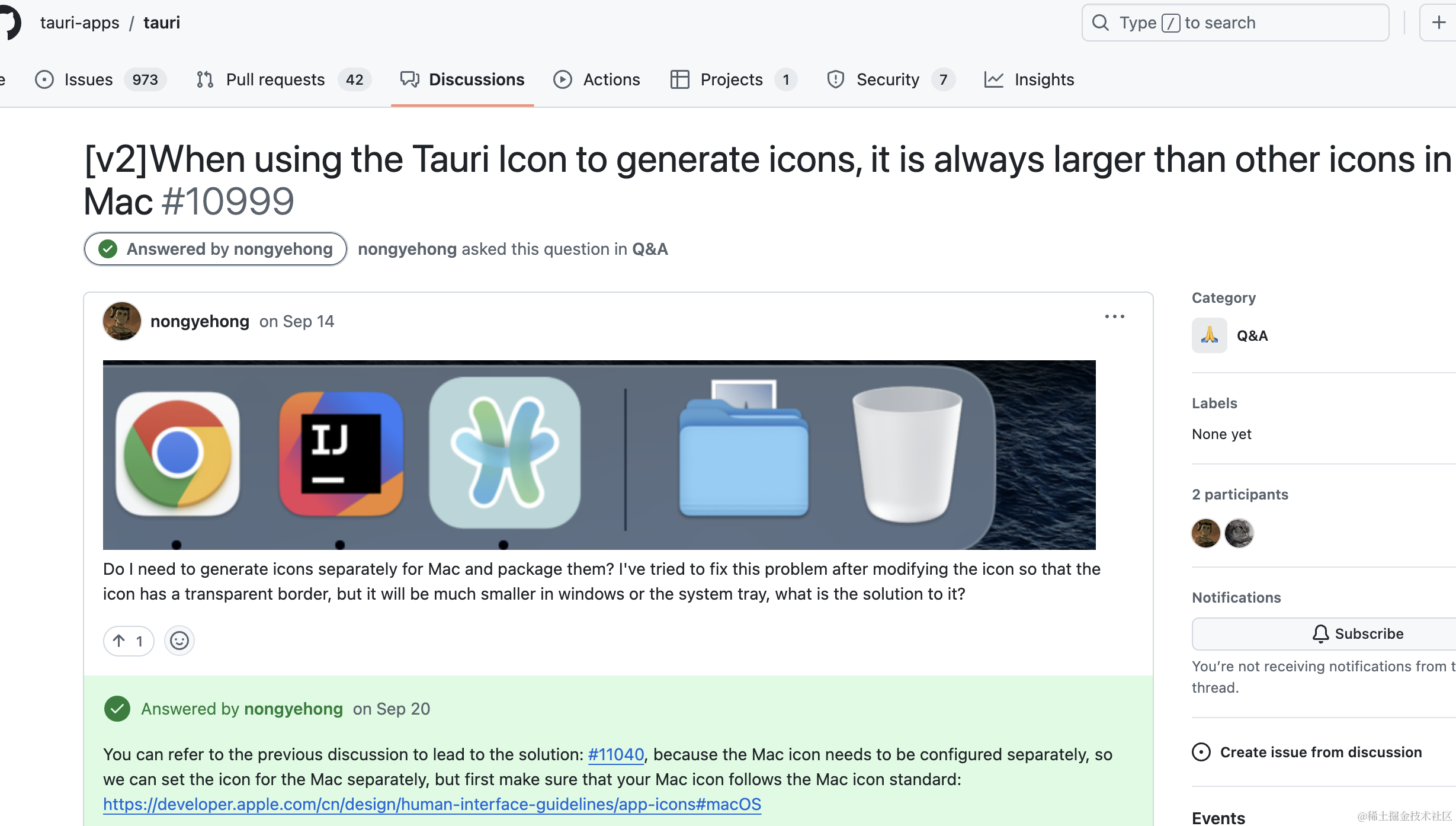
Task: Click first participant avatar
Action: pos(1205,533)
